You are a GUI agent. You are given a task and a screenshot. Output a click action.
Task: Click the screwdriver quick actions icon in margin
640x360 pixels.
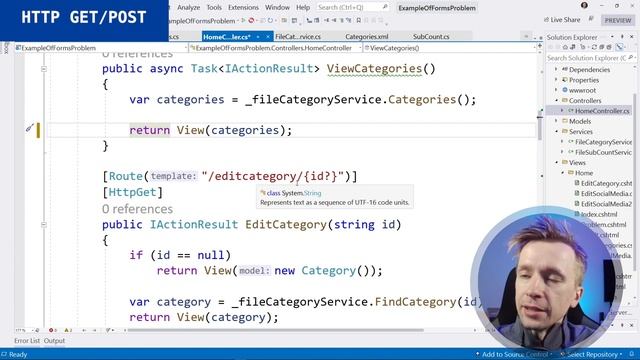tap(29, 128)
